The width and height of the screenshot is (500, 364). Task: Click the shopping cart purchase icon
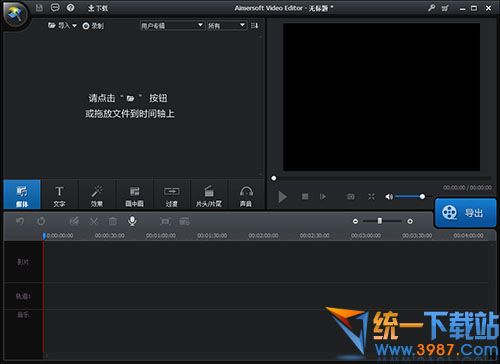(445, 8)
